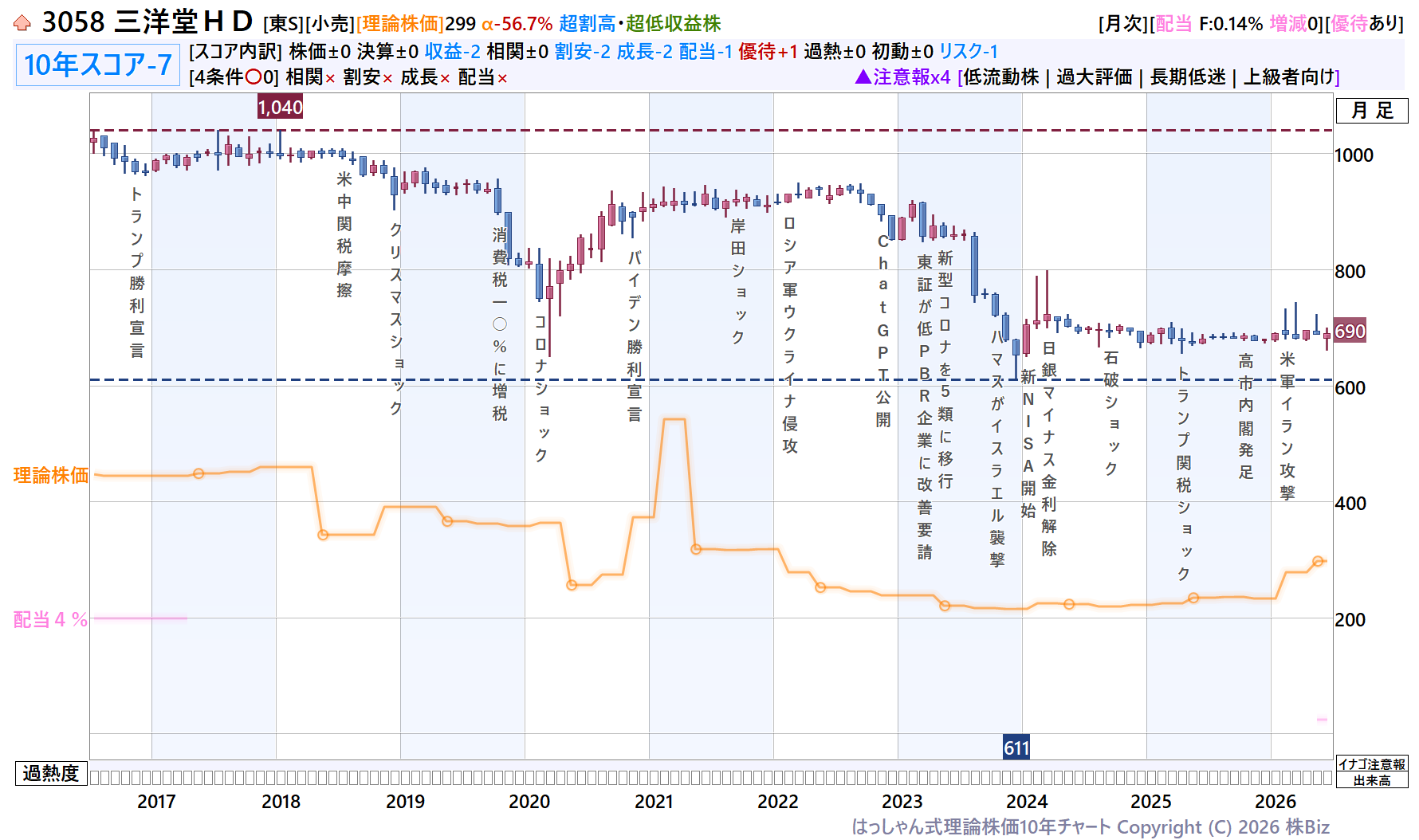The image size is (1419, 840).
Task: Click the 過熱±0 score item
Action: click(x=835, y=52)
